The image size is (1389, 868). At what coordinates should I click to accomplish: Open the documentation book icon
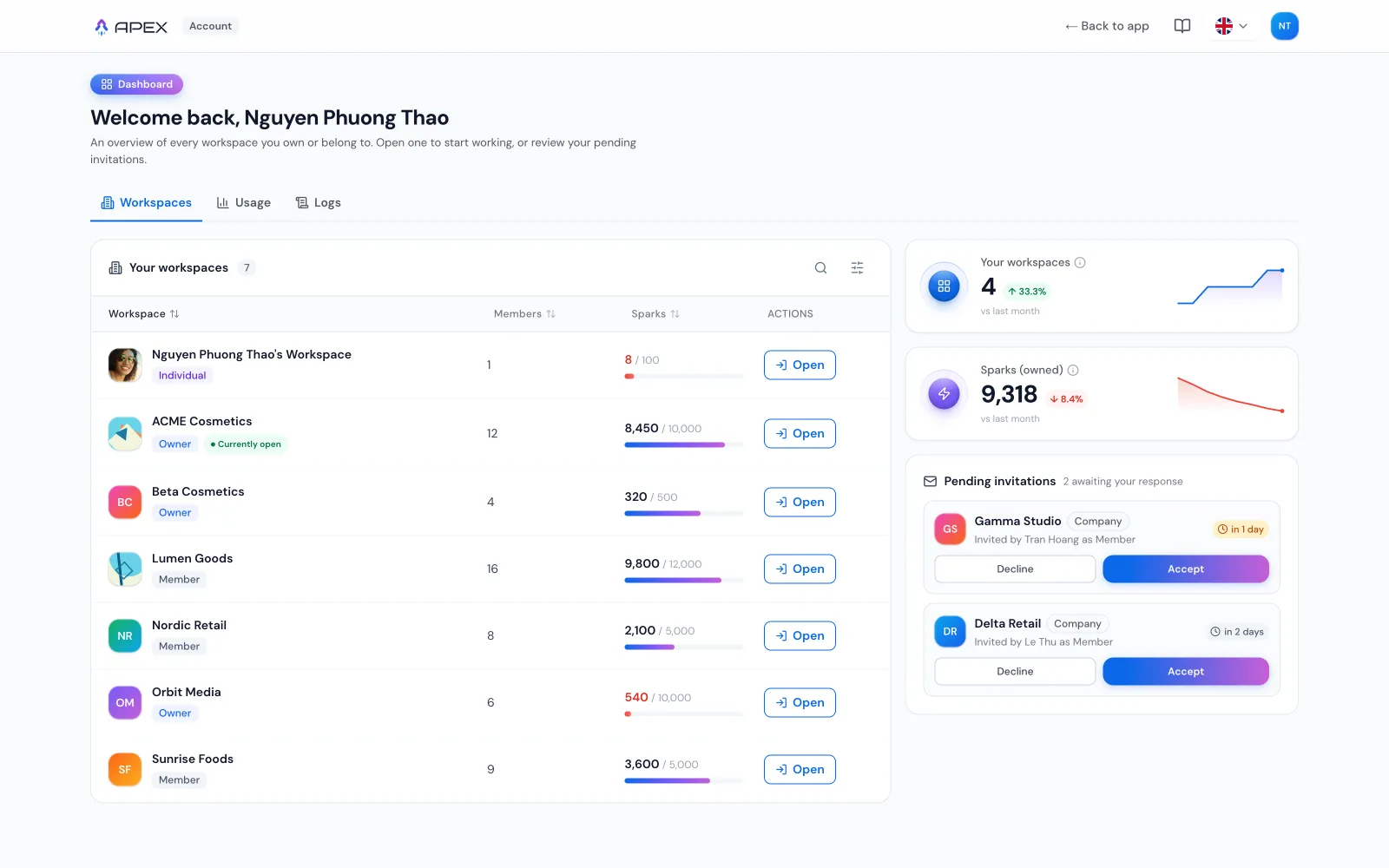click(1182, 26)
